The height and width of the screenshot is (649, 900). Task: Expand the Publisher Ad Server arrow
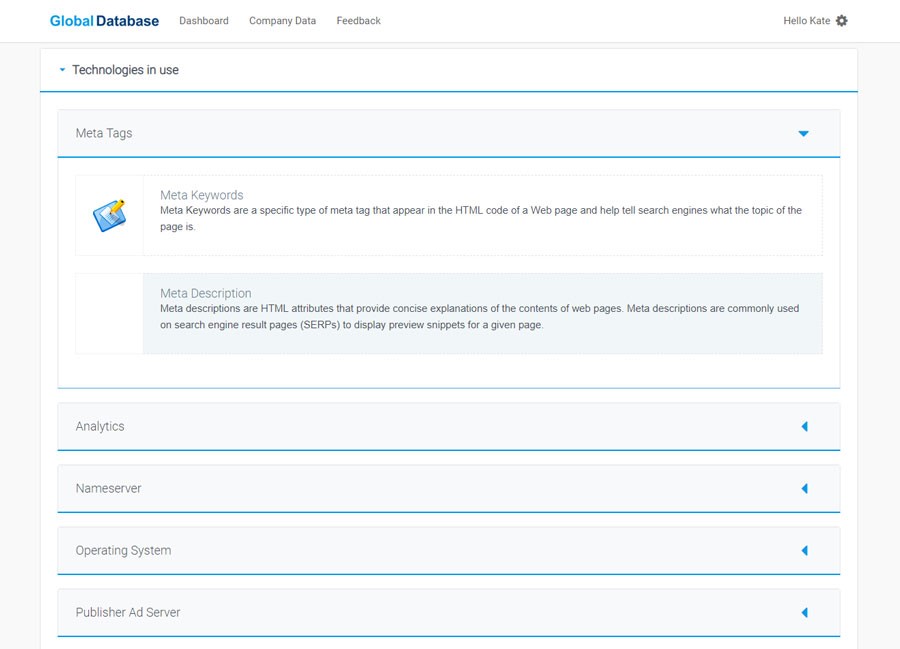pyautogui.click(x=805, y=612)
